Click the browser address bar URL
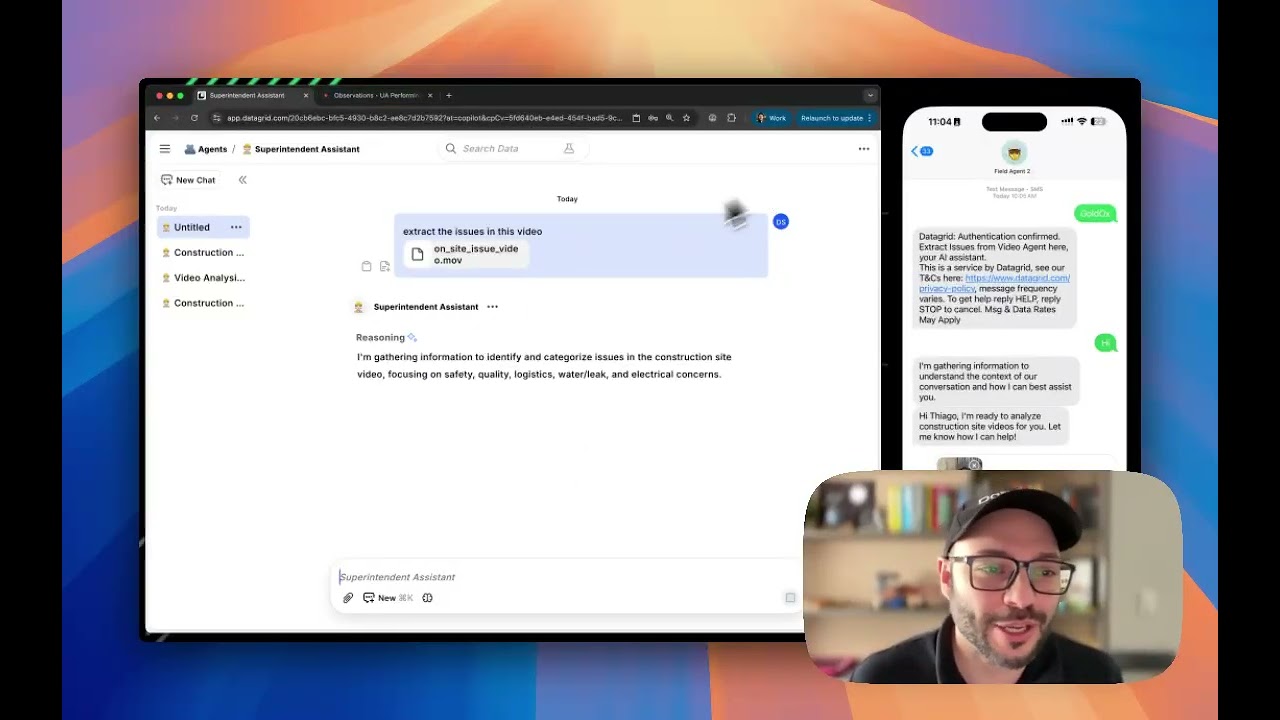The image size is (1280, 720). [424, 118]
